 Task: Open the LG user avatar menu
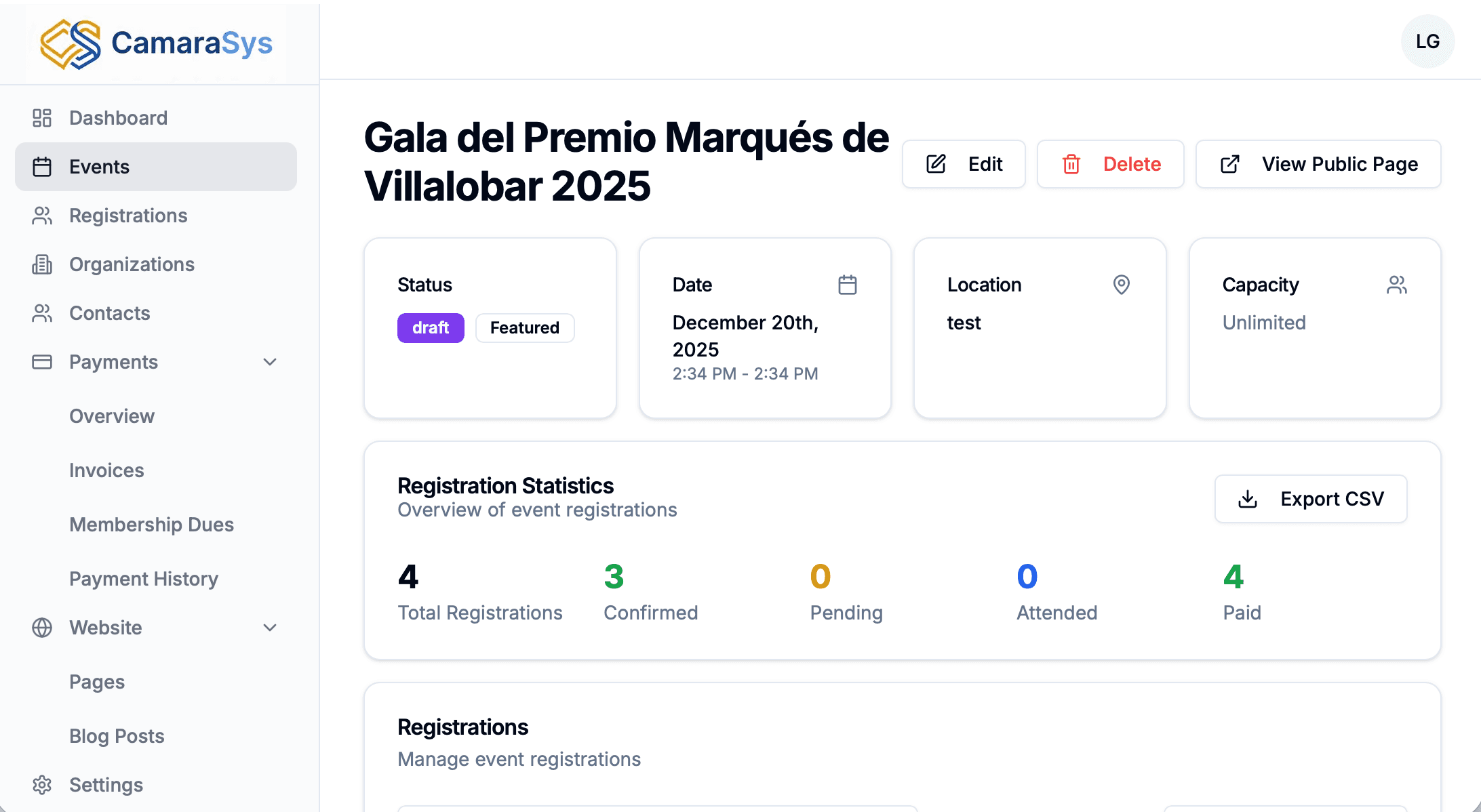(1427, 41)
